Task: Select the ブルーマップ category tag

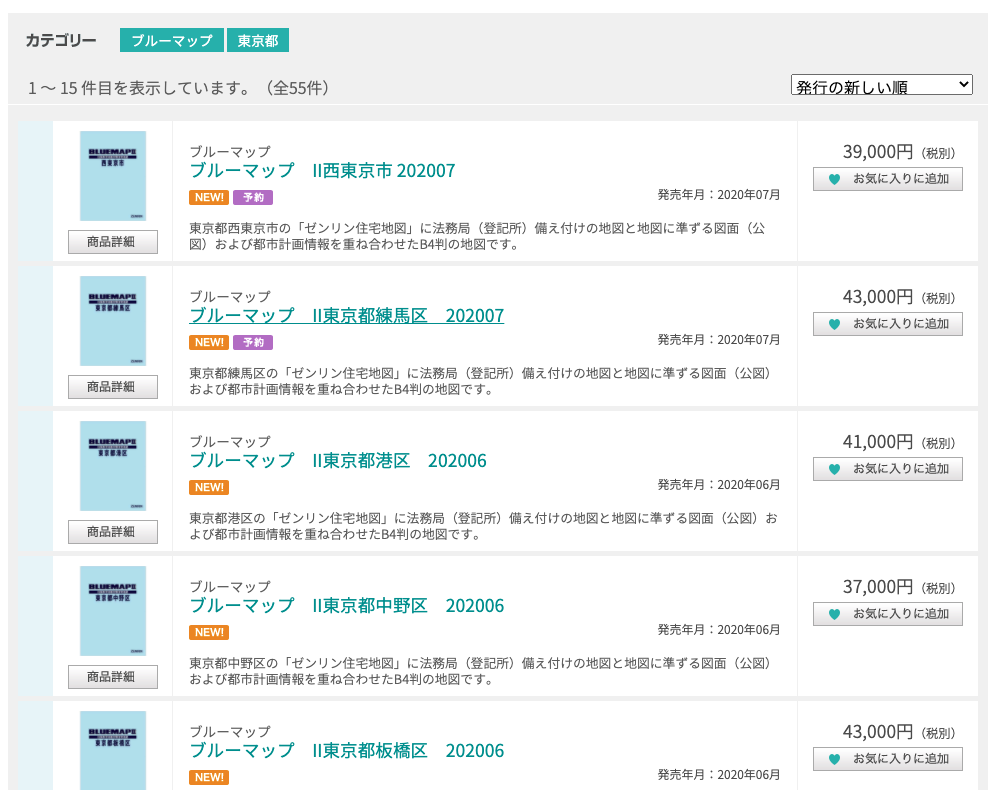Action: pyautogui.click(x=172, y=40)
